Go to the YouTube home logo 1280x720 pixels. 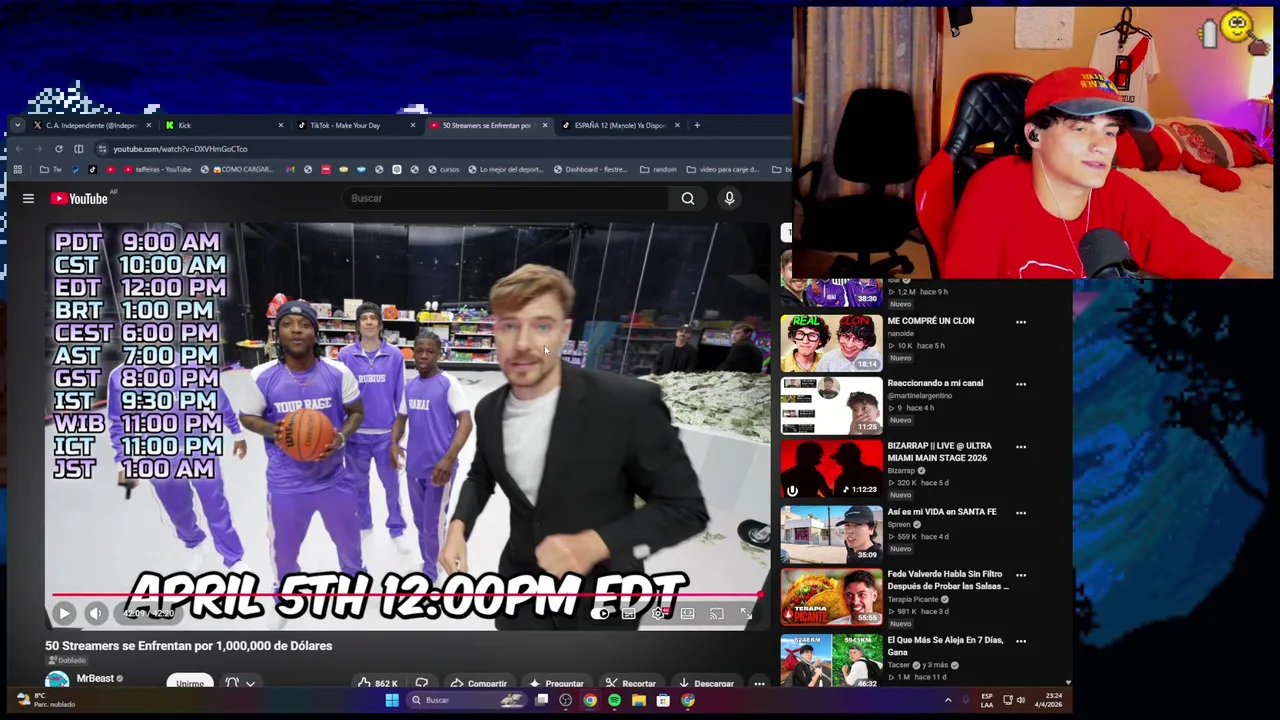point(79,198)
